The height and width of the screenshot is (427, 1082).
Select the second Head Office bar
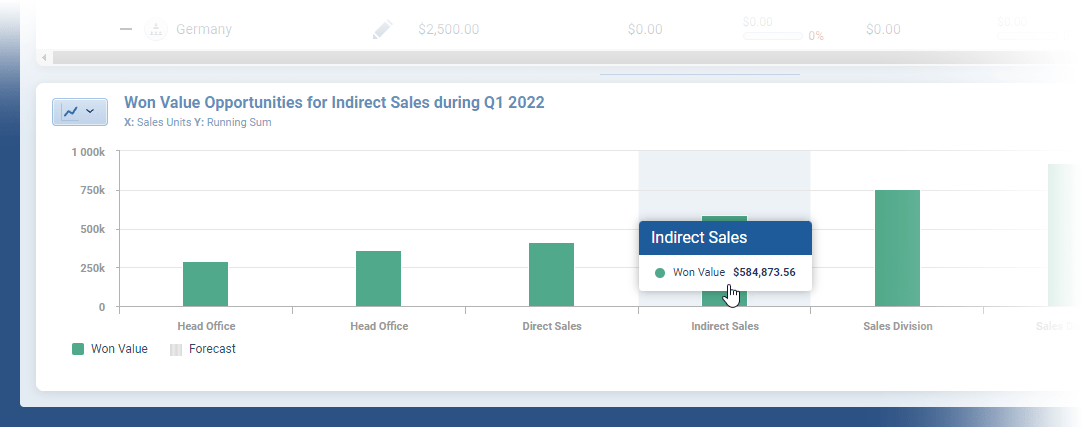pyautogui.click(x=378, y=279)
